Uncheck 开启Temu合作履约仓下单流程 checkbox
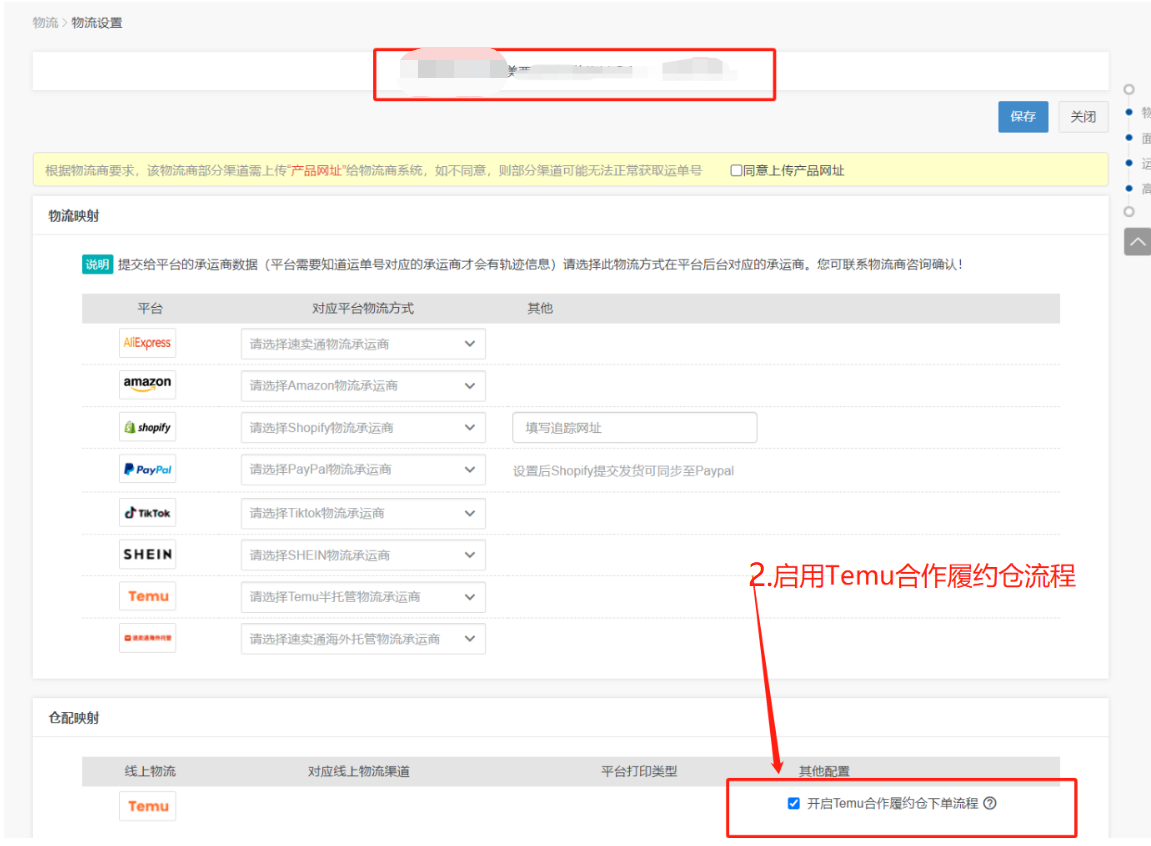The width and height of the screenshot is (1151, 846). pyautogui.click(x=794, y=803)
